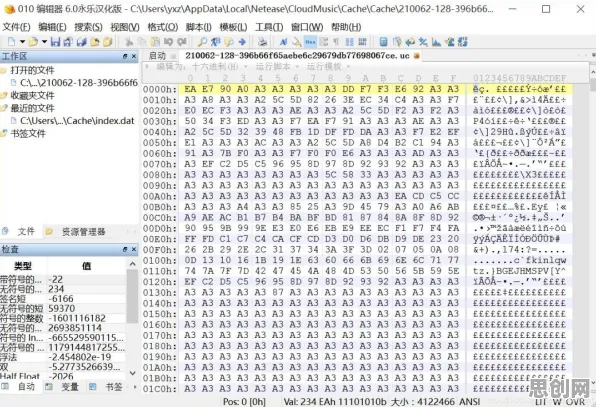
Task: Select inspector value 59370
Action: tap(62, 308)
